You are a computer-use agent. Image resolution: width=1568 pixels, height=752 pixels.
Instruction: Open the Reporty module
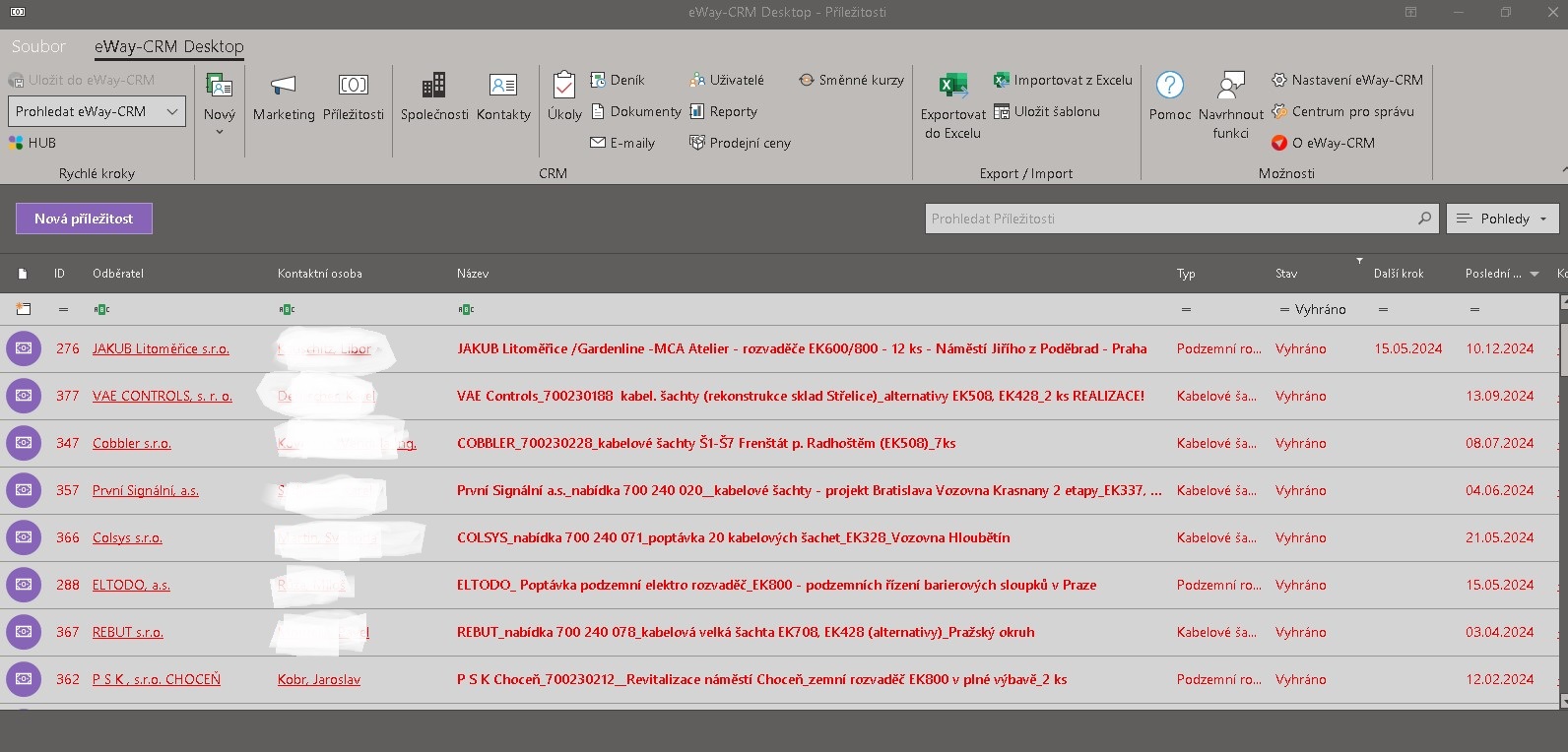point(724,111)
